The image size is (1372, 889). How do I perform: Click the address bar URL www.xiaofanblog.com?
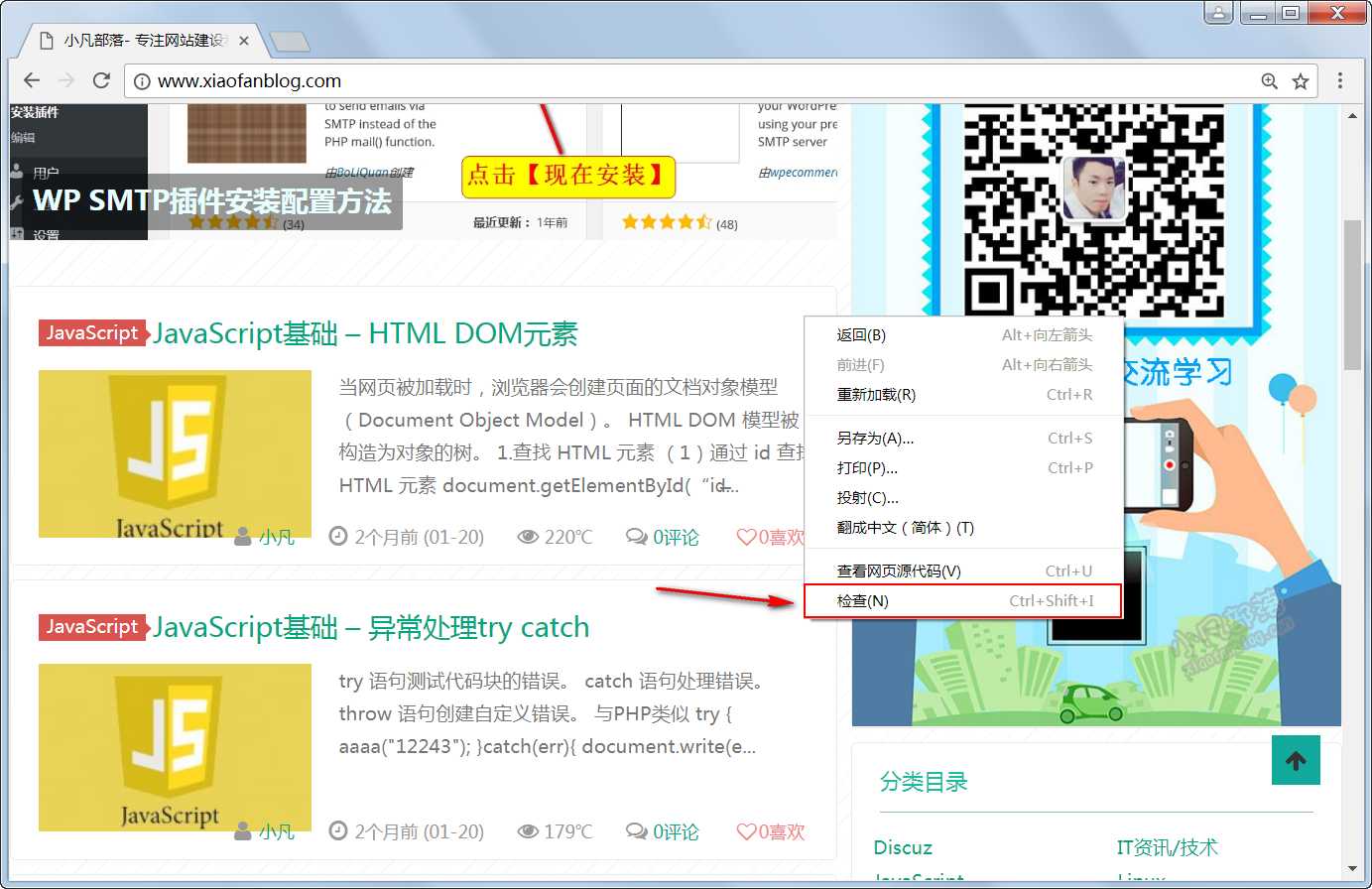tap(249, 81)
